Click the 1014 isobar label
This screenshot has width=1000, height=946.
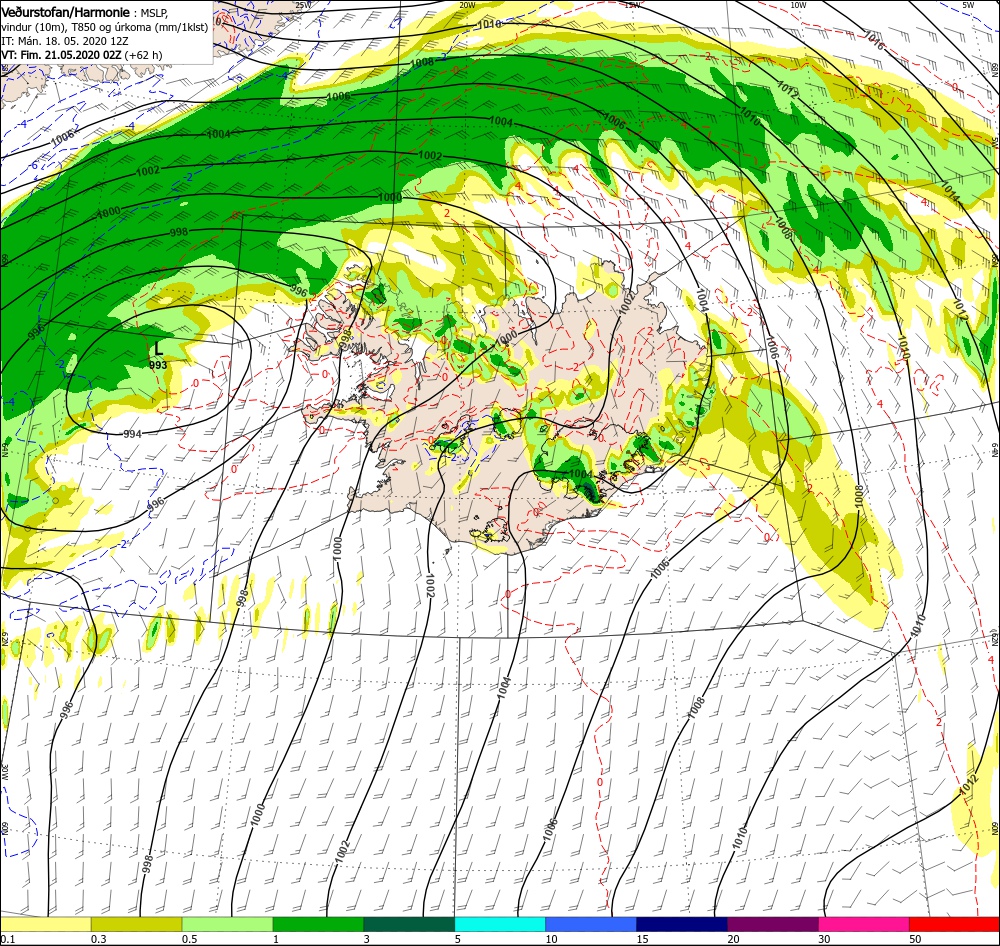coord(950,191)
